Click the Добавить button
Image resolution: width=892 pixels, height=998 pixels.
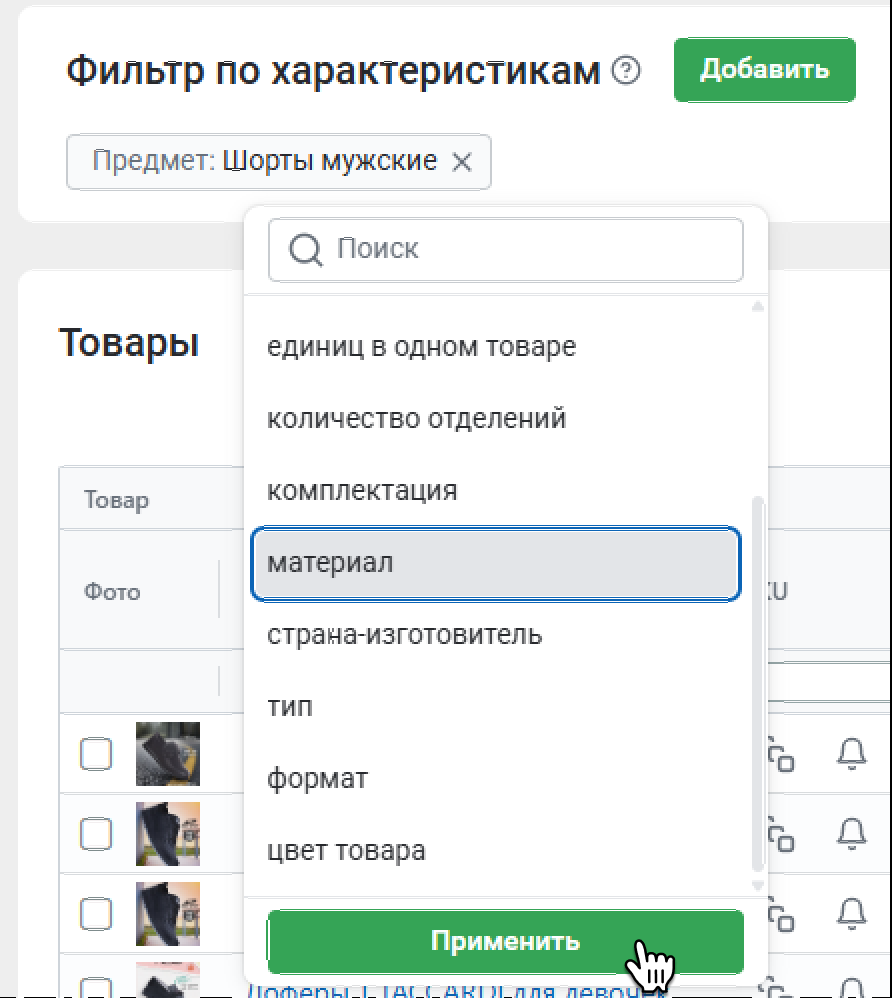pyautogui.click(x=764, y=70)
